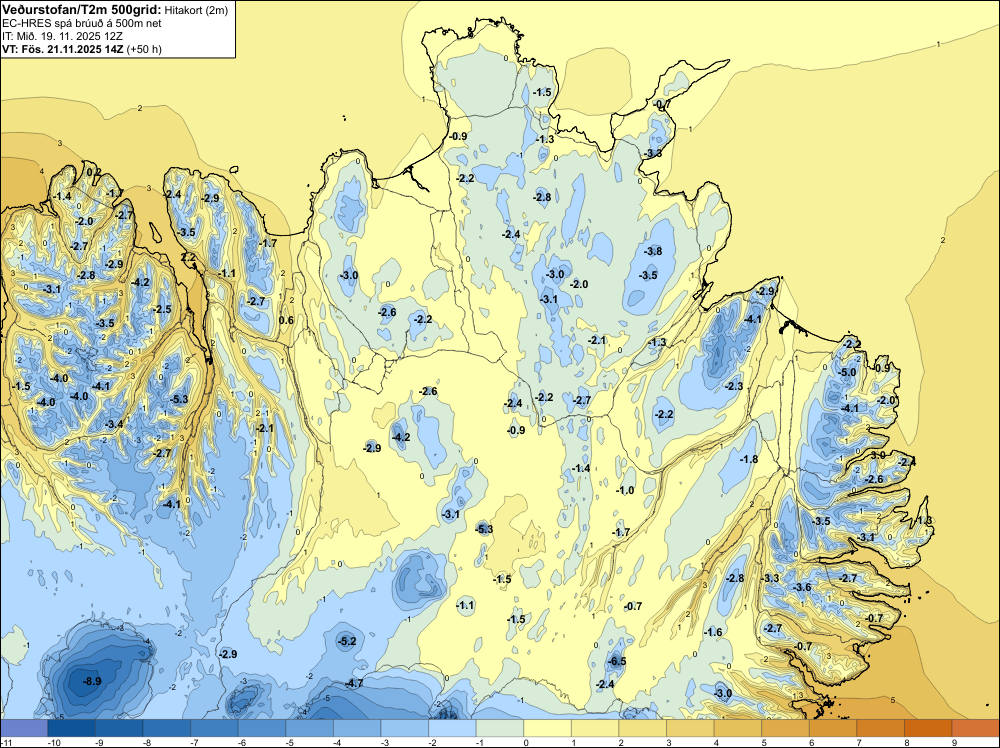This screenshot has height=748, width=1000.
Task: Select the -3.8 temperature label
Action: click(x=653, y=251)
